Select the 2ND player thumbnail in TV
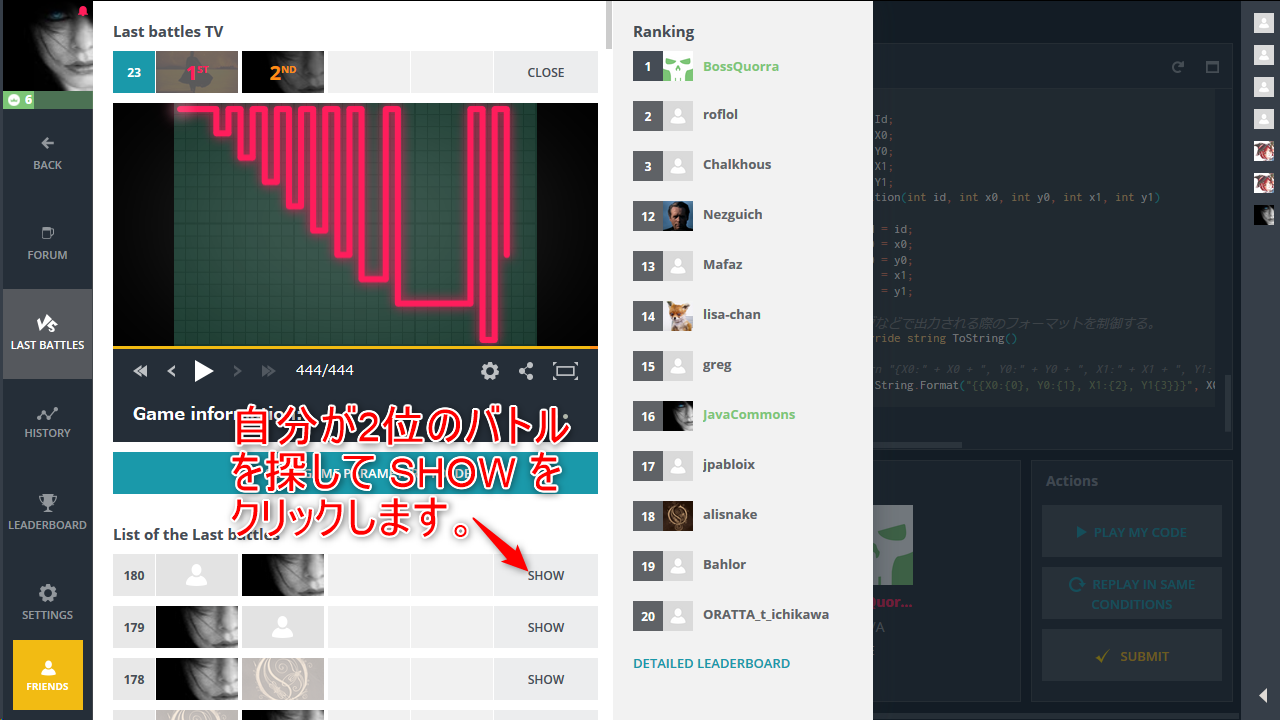The width and height of the screenshot is (1280, 720). 283,72
